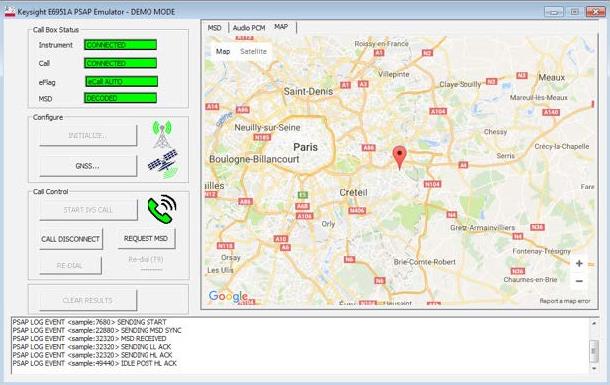Click the cell tower antenna icon
Screen dimensions: 610x385
[x=162, y=134]
